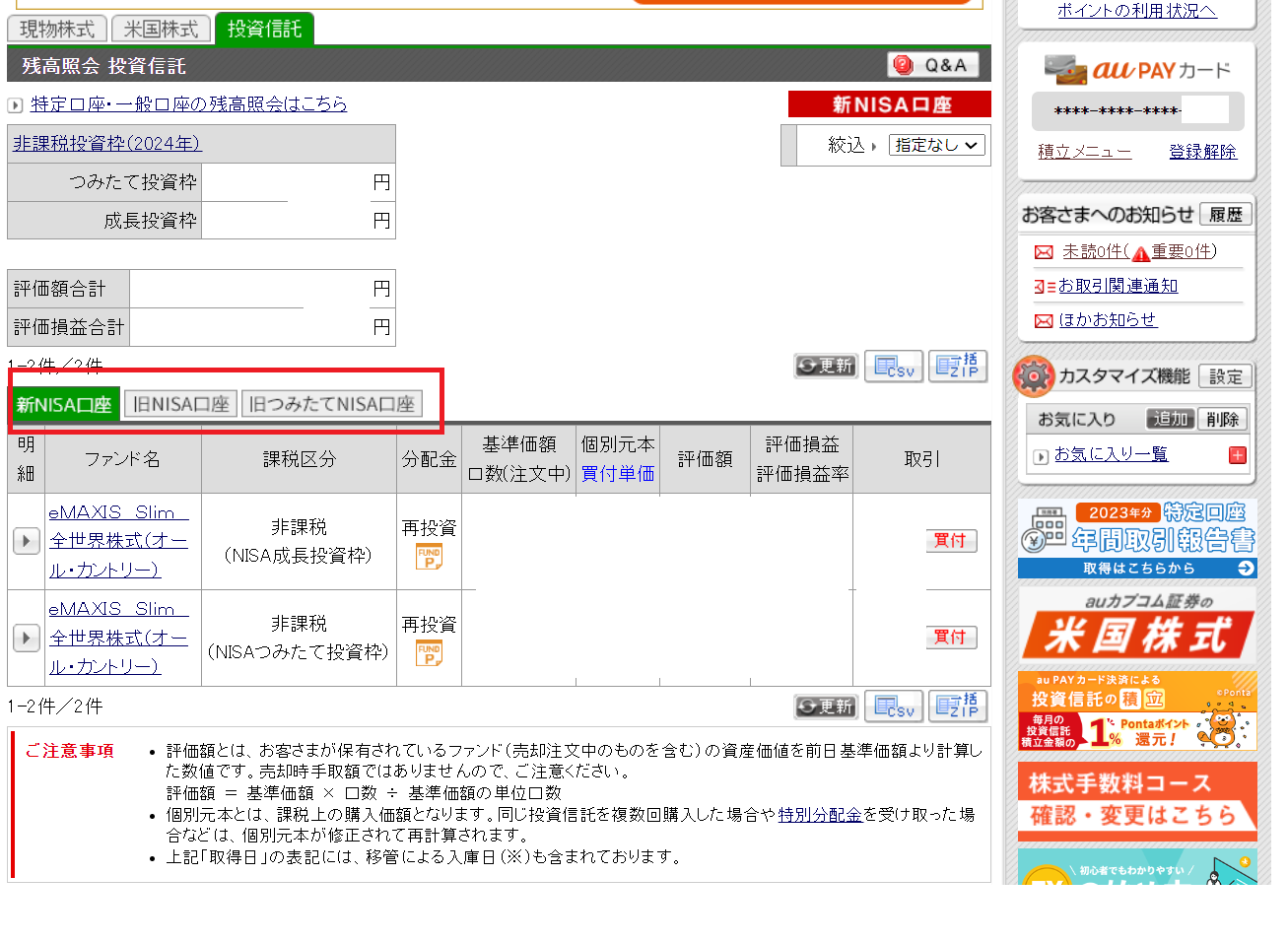The image size is (1288, 943).
Task: Switch to the 旧つみたてNISA口座 tab
Action: 331,404
